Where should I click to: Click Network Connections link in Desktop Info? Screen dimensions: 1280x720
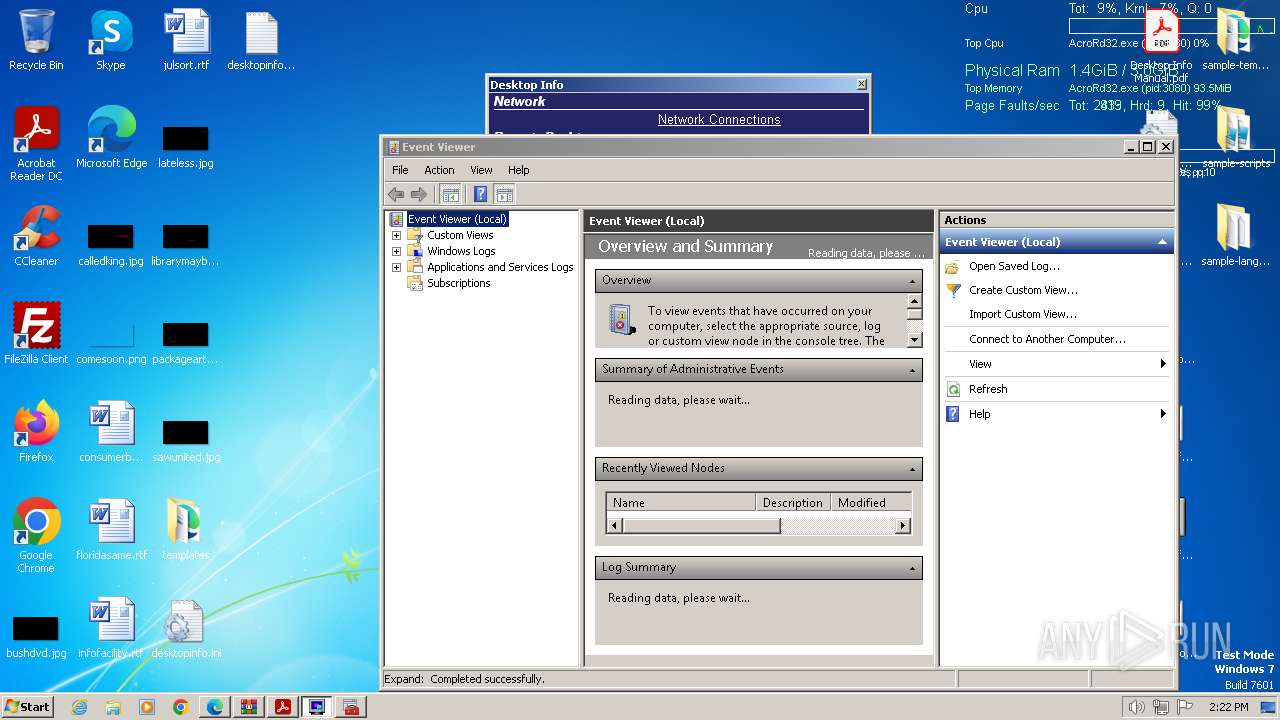pyautogui.click(x=719, y=119)
